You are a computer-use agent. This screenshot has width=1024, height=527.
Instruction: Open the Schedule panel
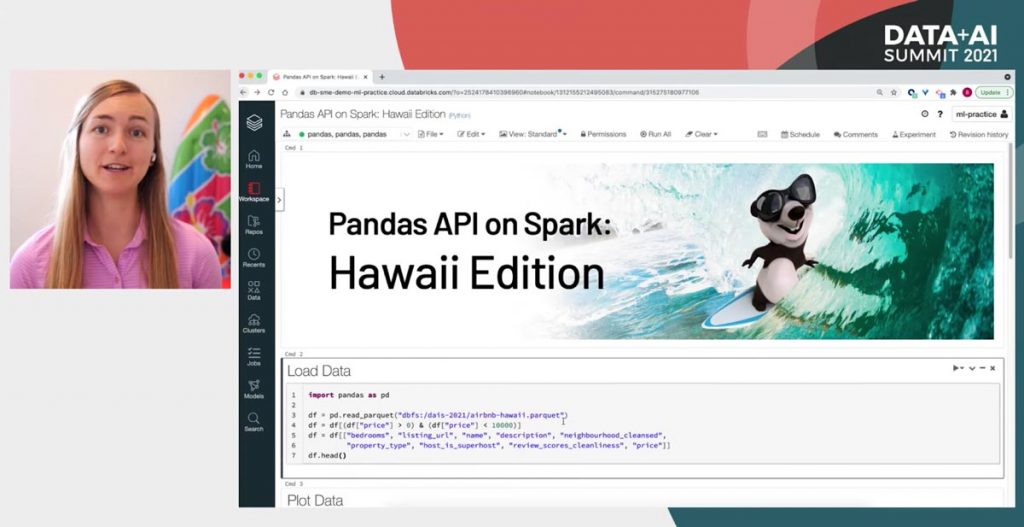click(x=800, y=134)
